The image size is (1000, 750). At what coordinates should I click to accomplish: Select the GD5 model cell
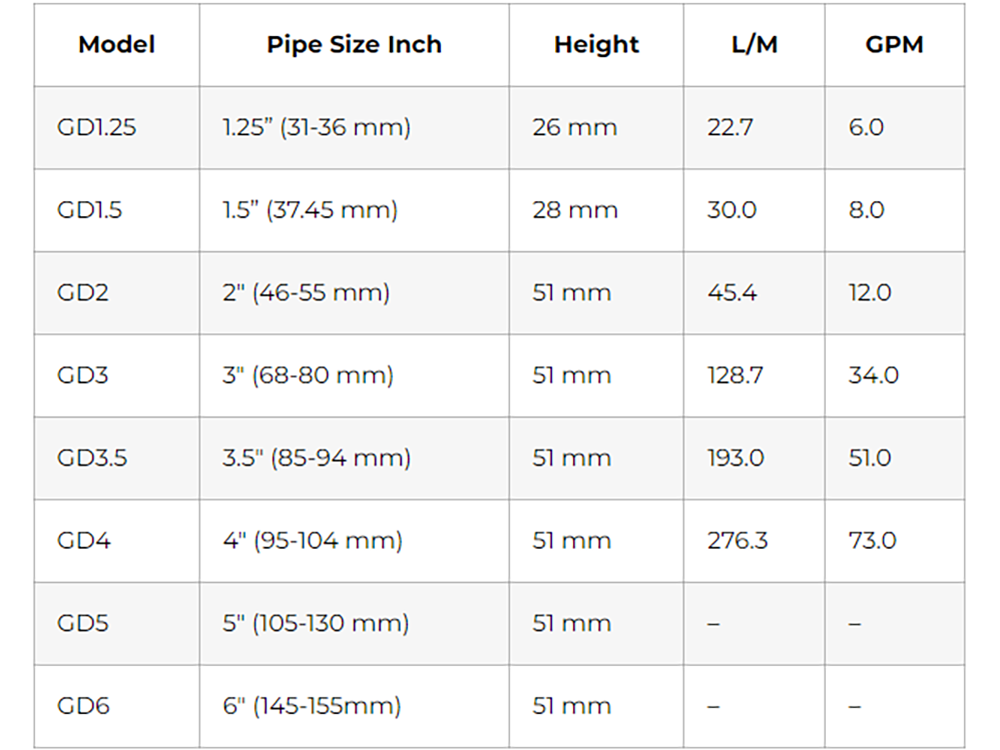tap(83, 623)
